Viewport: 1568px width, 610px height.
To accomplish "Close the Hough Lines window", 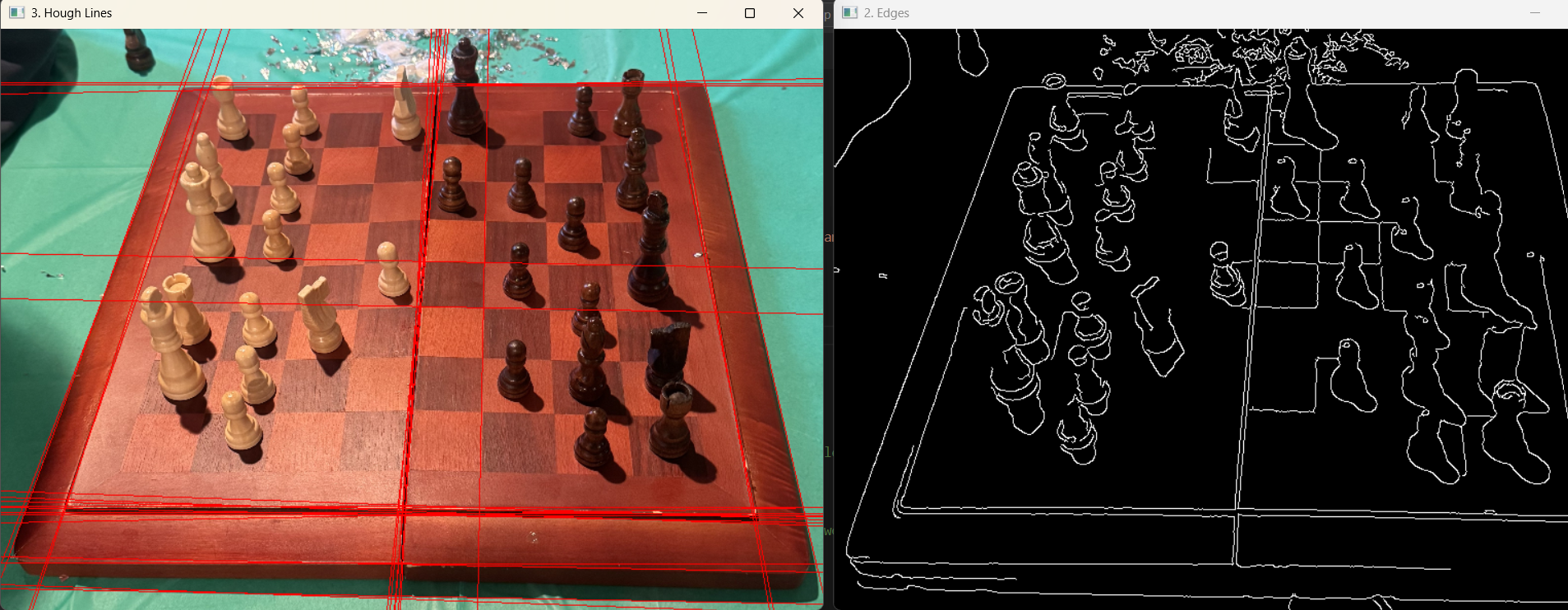I will click(798, 13).
